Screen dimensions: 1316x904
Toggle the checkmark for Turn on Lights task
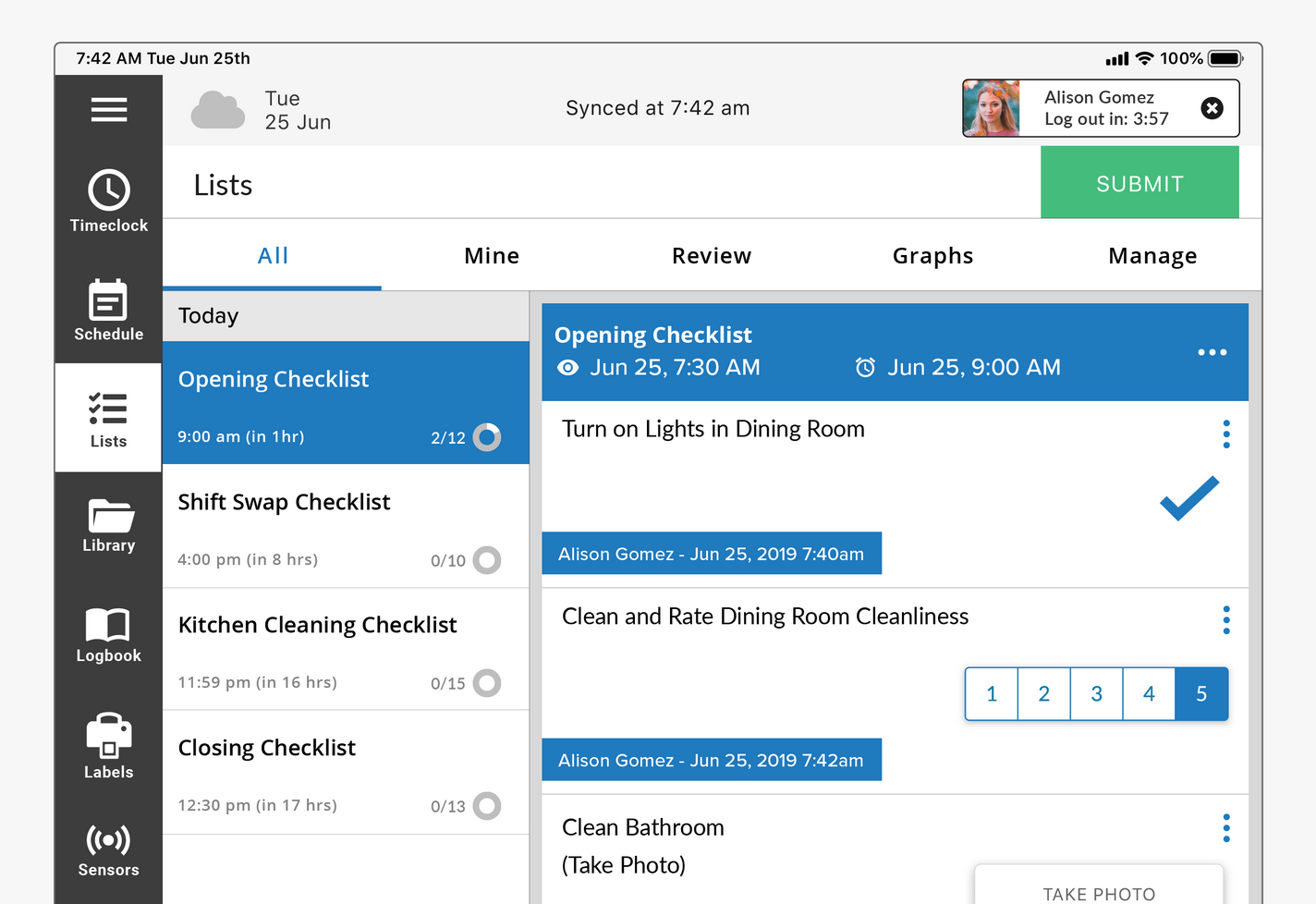click(x=1189, y=498)
